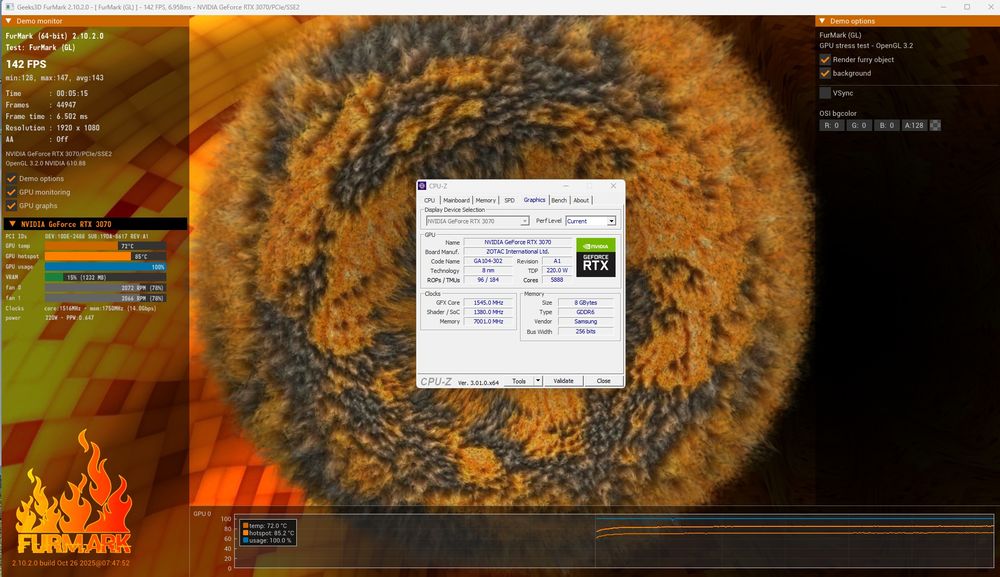Screen dimensions: 1000x577
Task: Click the fan 0 RPM bar
Action: point(105,288)
